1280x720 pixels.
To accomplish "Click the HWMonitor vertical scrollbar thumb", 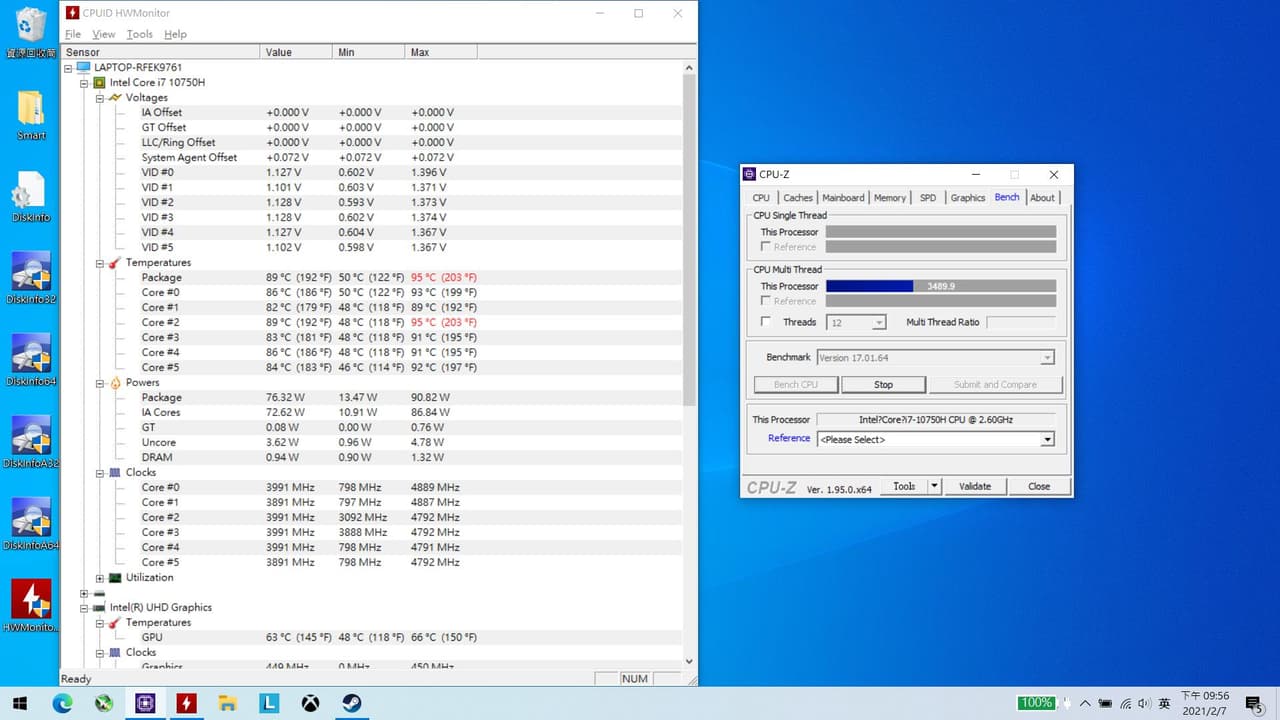I will (688, 240).
